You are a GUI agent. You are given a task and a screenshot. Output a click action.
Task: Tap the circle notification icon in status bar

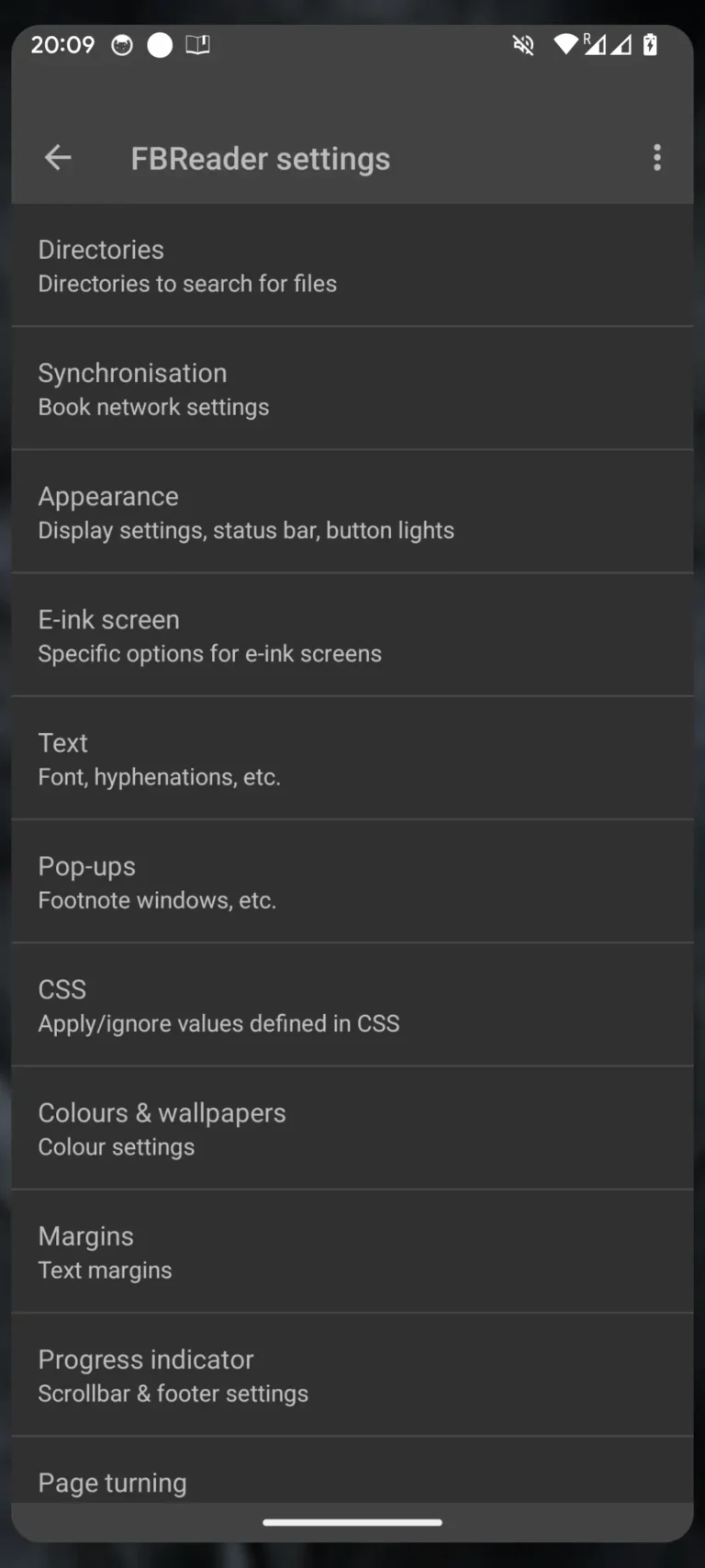160,44
